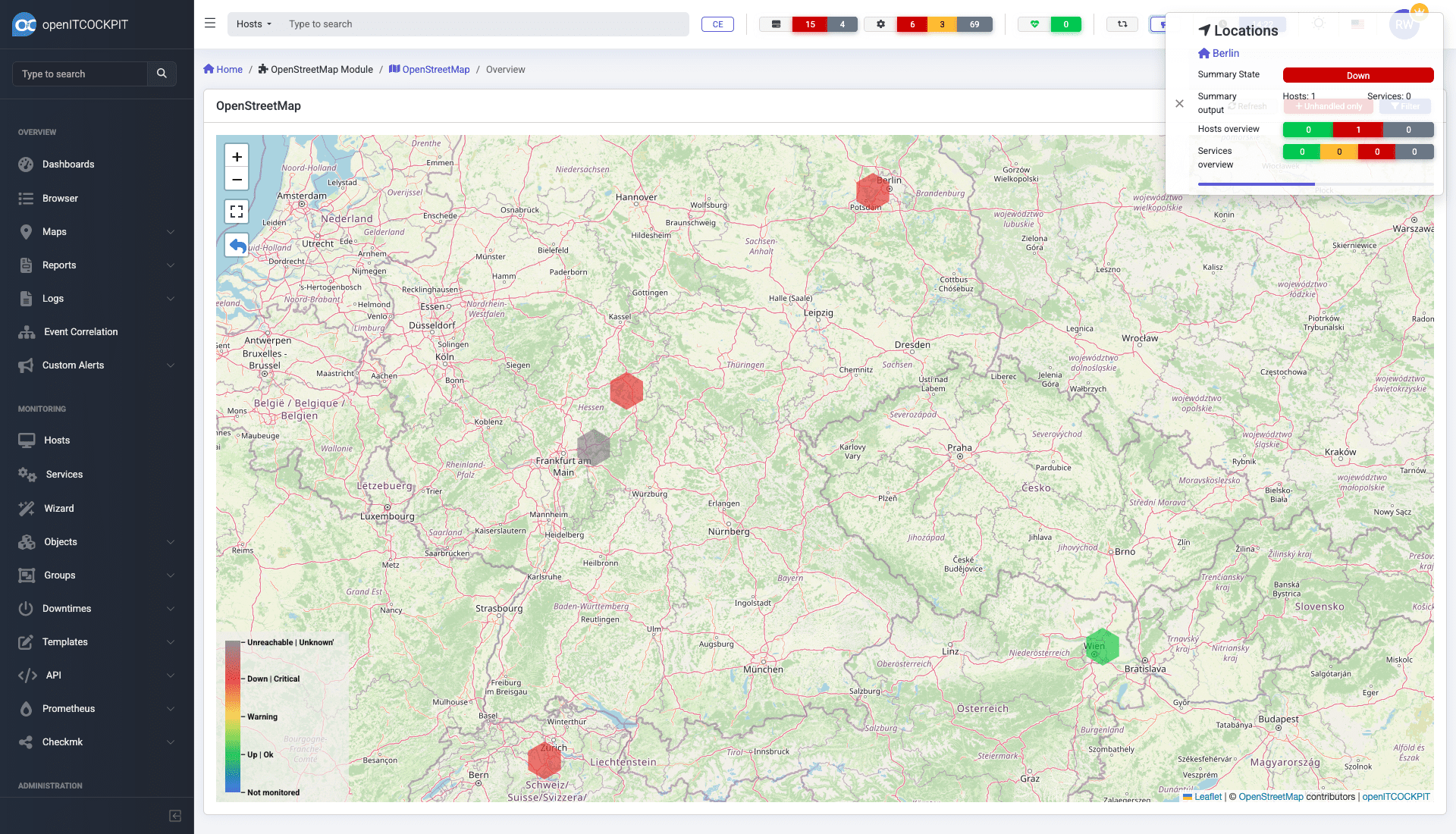The width and height of the screenshot is (1456, 834).
Task: Select the red Berlin hexagon marker
Action: pos(872,192)
